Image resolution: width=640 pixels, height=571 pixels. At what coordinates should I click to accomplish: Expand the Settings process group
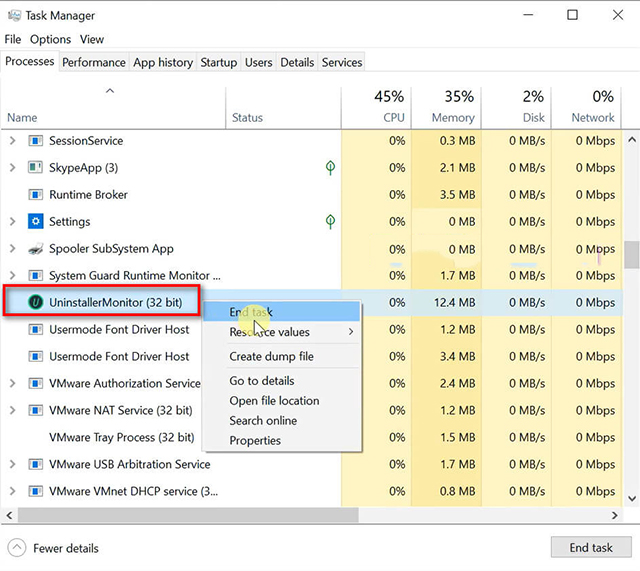point(13,222)
